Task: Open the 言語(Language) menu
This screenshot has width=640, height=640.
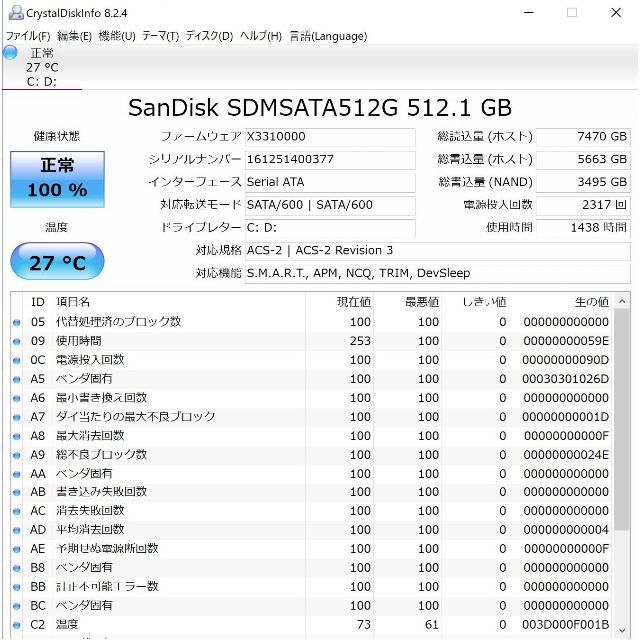Action: click(x=328, y=36)
